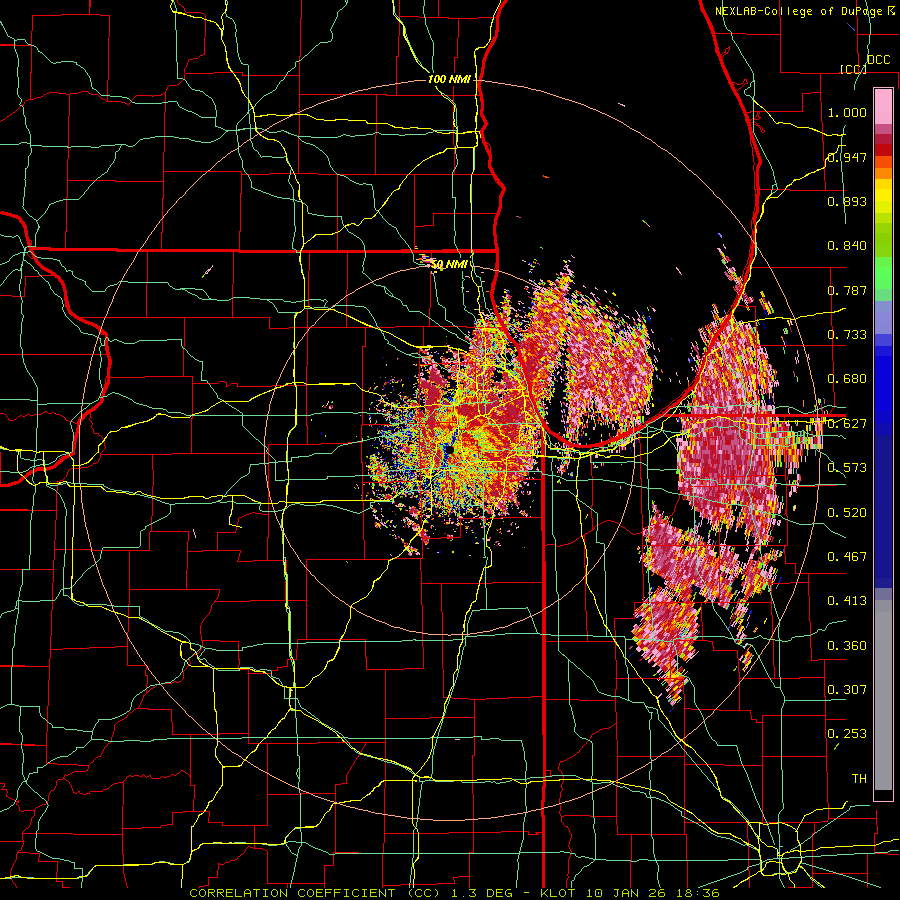Click the 0.413 scale value

[x=847, y=601]
